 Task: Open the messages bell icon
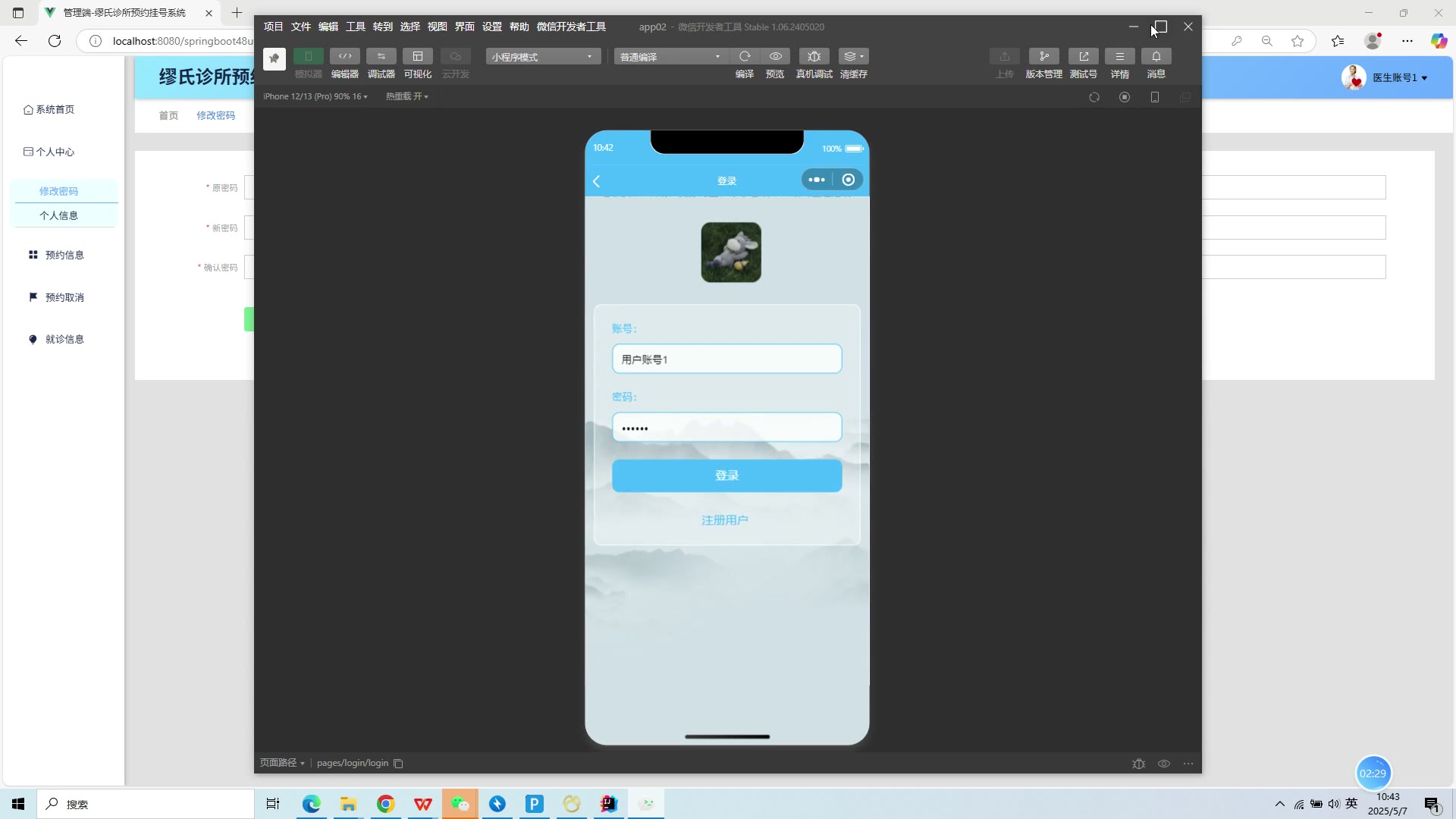click(x=1156, y=57)
